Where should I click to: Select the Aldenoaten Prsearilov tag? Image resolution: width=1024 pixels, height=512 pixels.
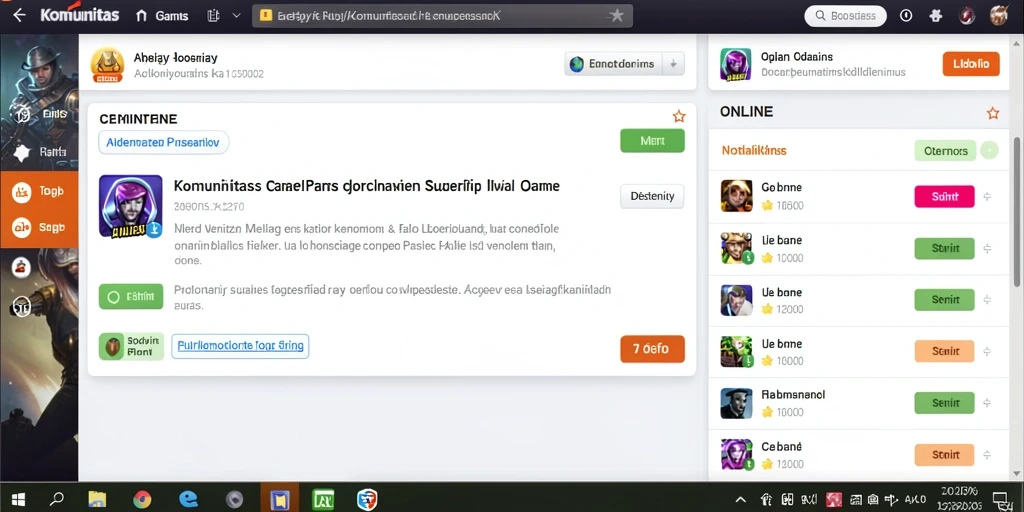coord(163,142)
